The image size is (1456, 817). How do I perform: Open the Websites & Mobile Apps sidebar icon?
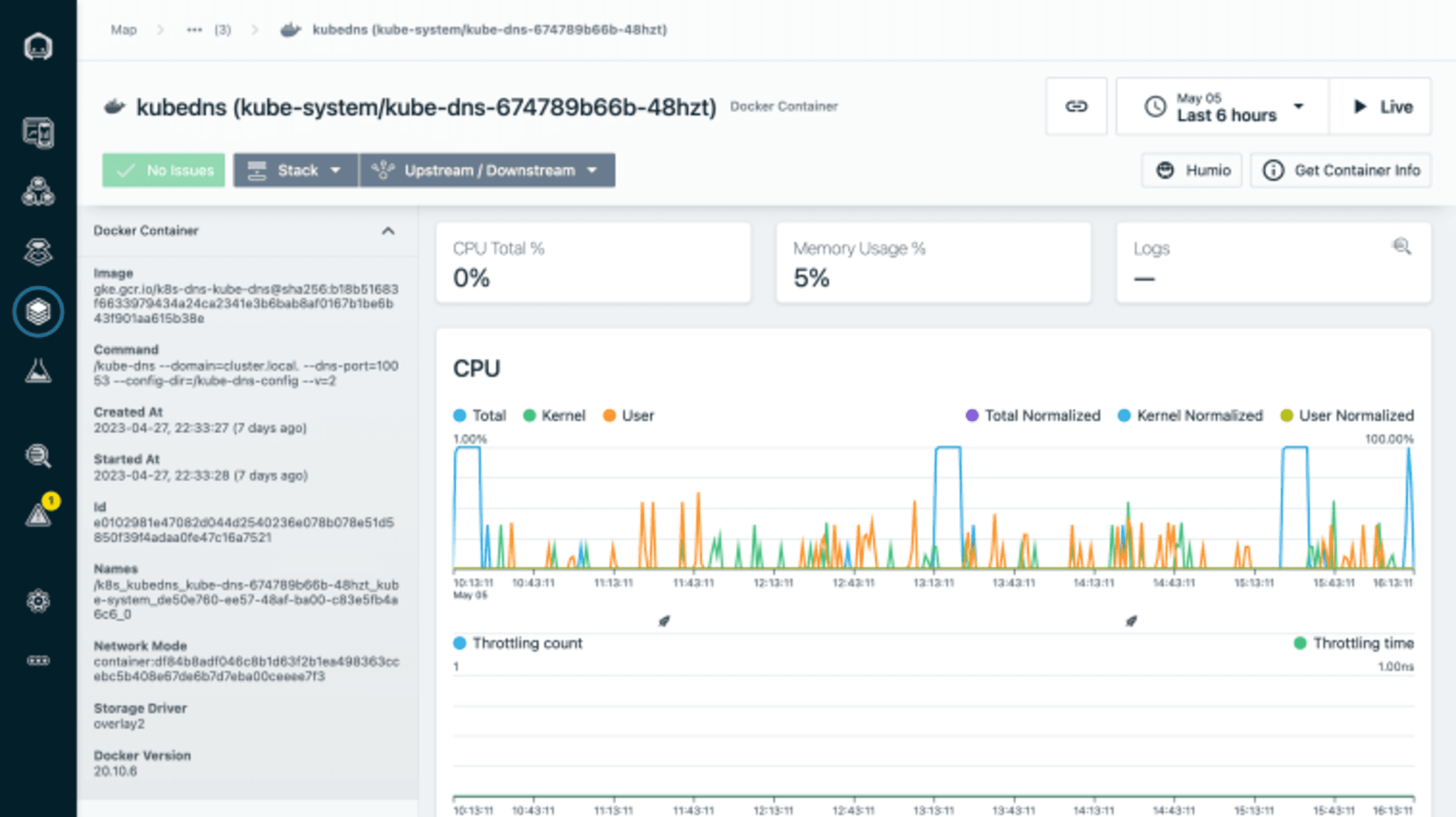click(38, 133)
